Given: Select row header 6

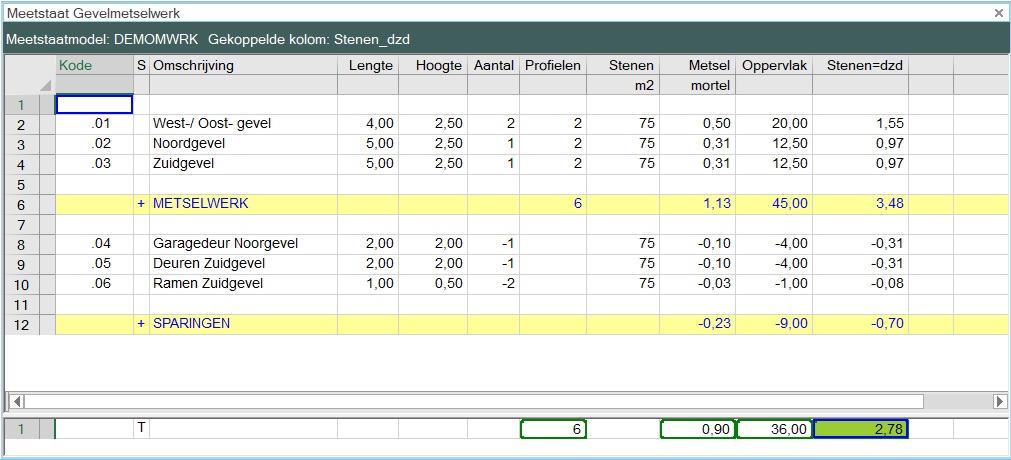Looking at the screenshot, I should (20, 205).
